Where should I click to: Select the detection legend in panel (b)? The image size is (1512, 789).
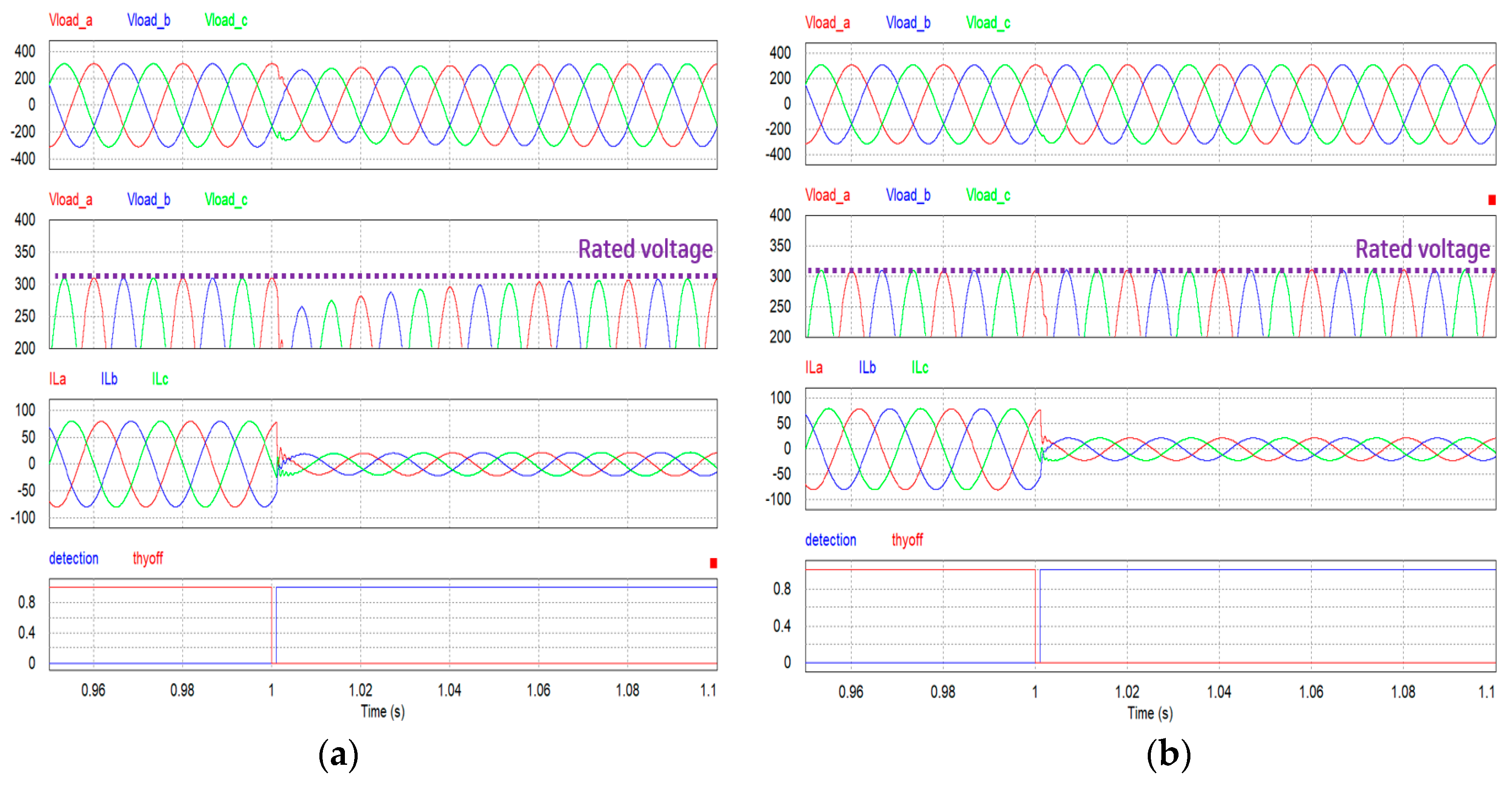pos(830,539)
